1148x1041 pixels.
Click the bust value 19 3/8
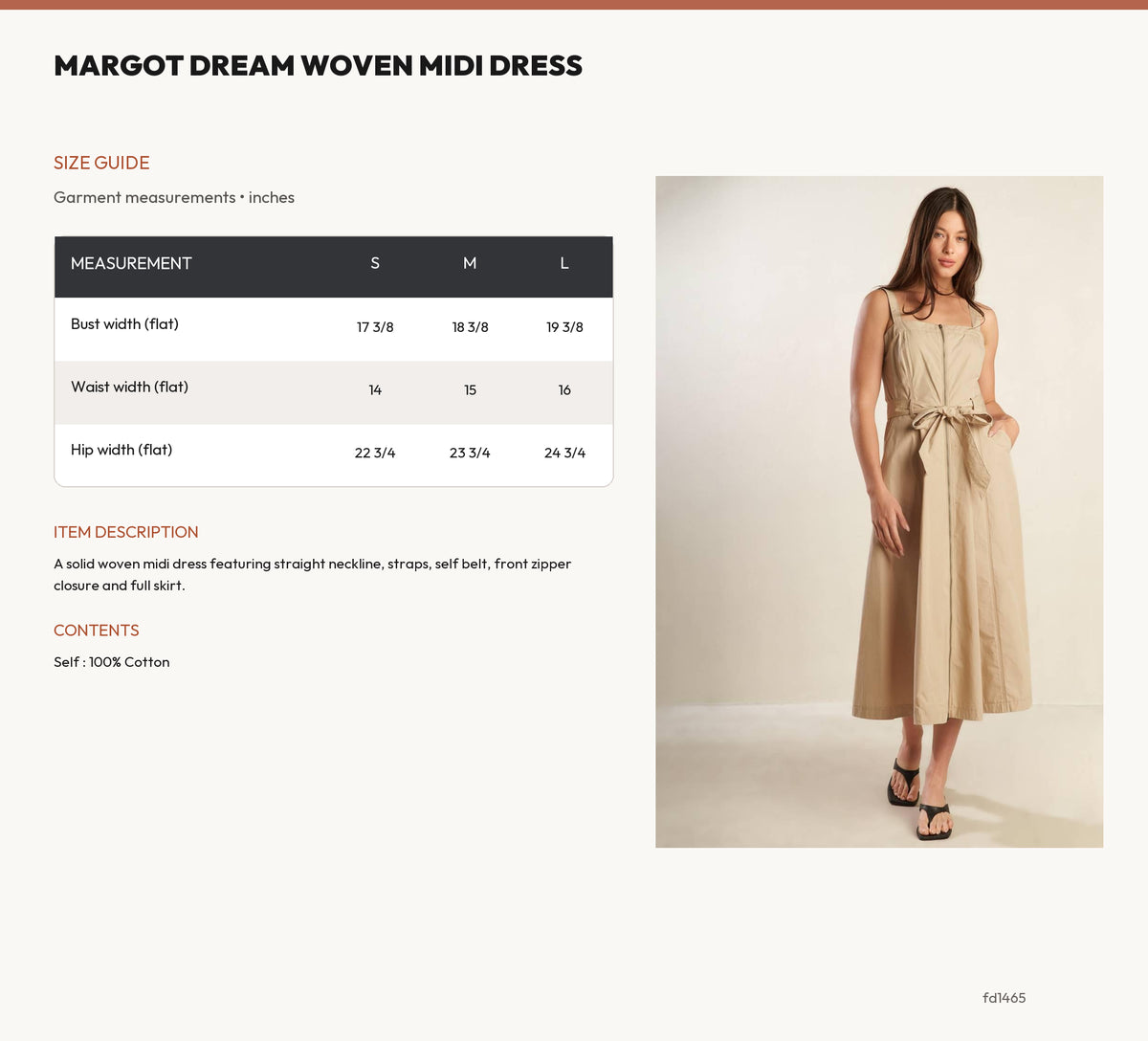click(x=564, y=327)
